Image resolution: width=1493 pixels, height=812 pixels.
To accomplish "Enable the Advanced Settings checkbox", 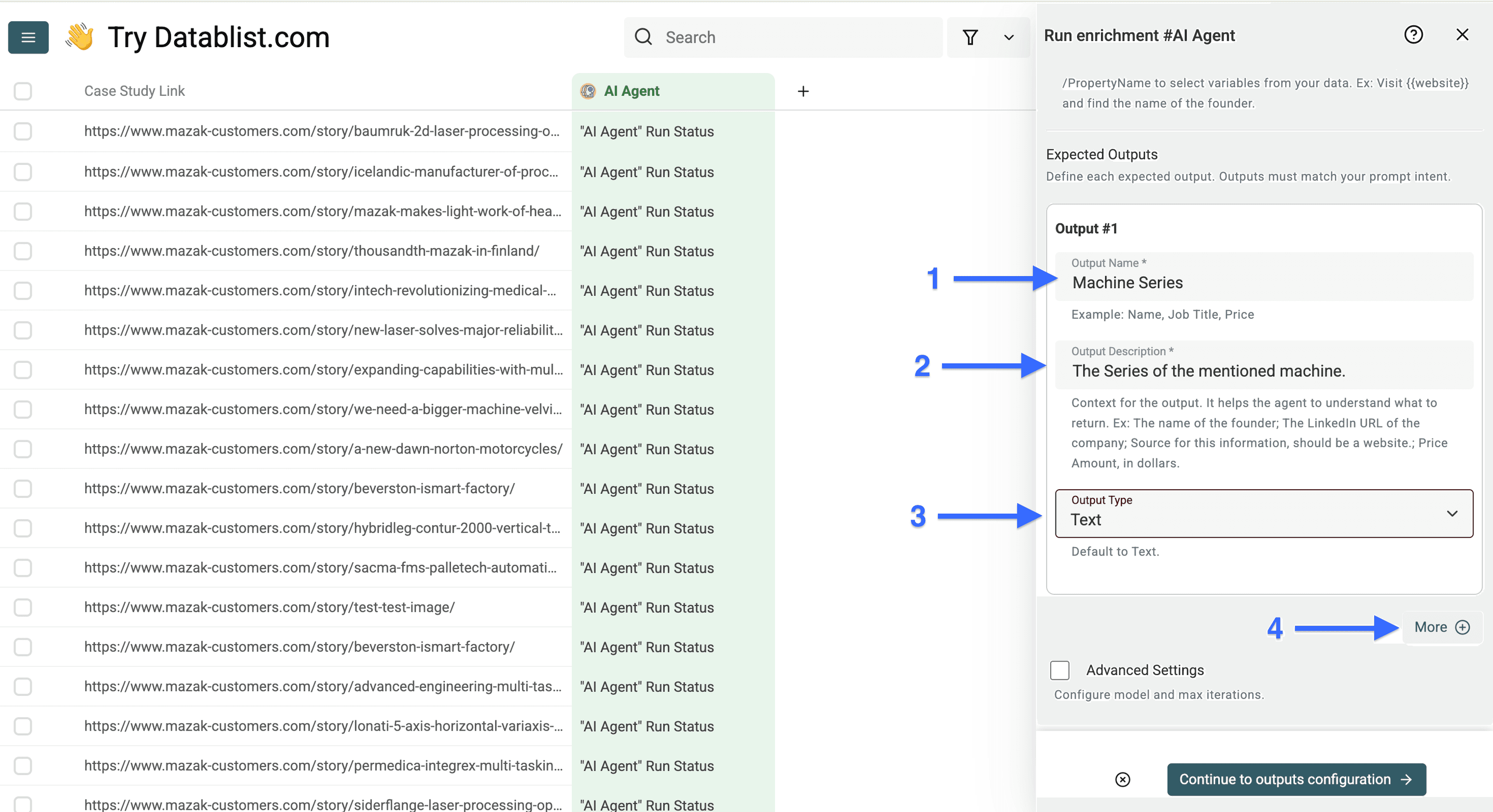I will point(1059,669).
